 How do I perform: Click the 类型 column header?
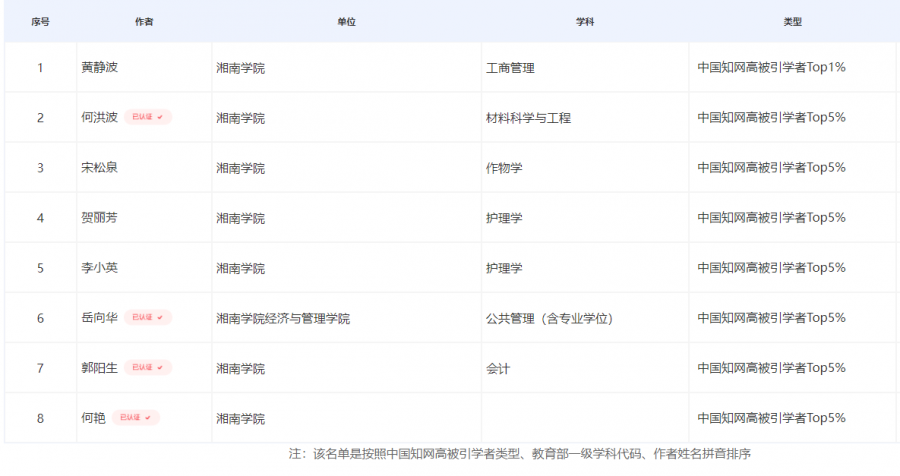(x=793, y=21)
